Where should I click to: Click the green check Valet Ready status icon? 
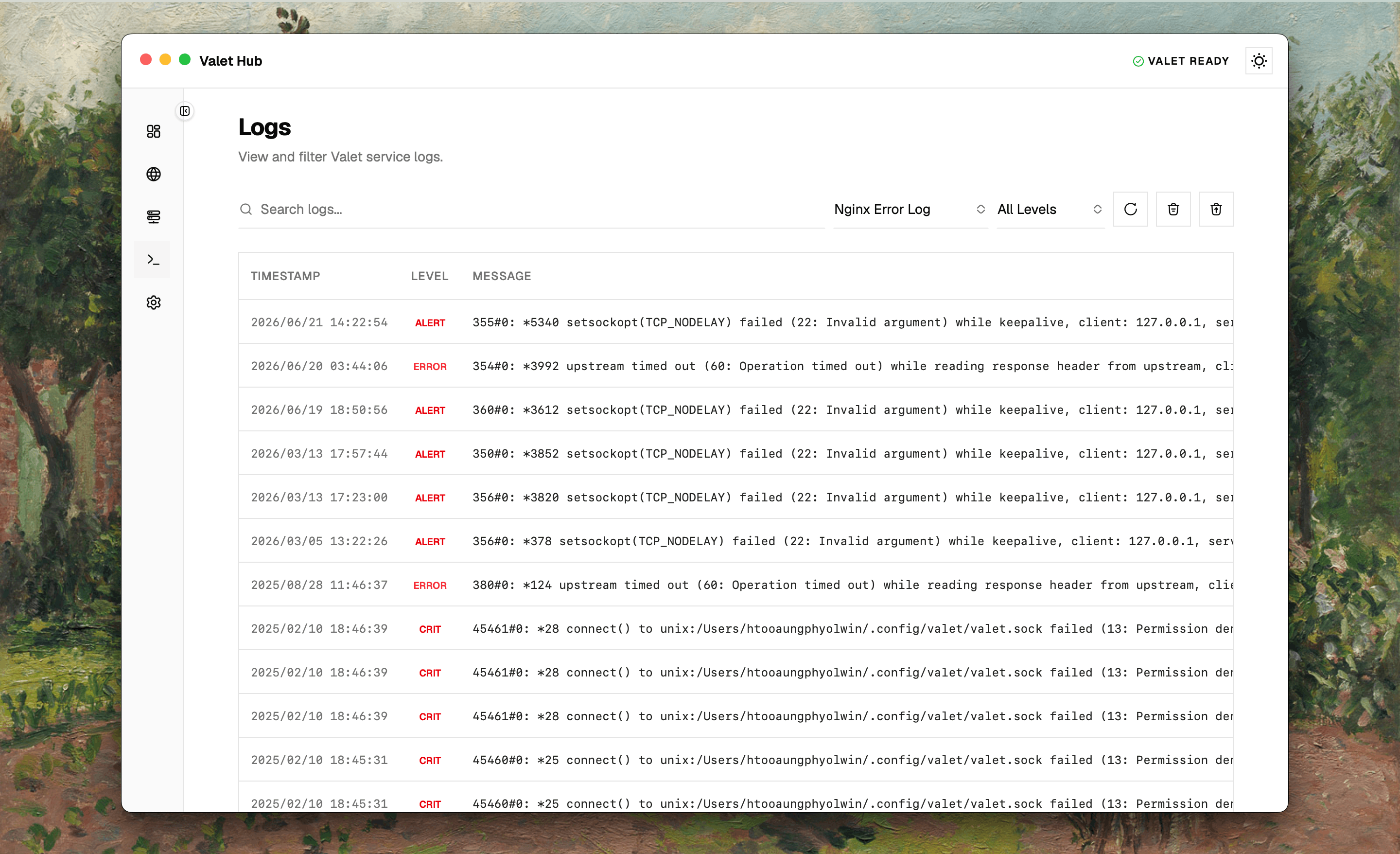(x=1138, y=61)
